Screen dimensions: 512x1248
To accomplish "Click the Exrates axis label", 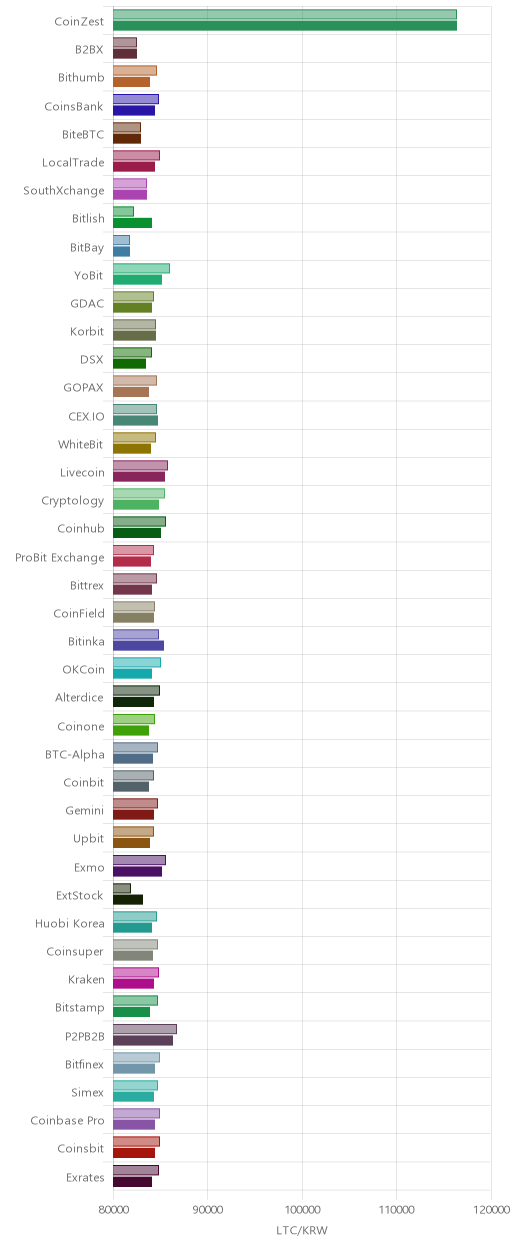I will (x=83, y=1176).
